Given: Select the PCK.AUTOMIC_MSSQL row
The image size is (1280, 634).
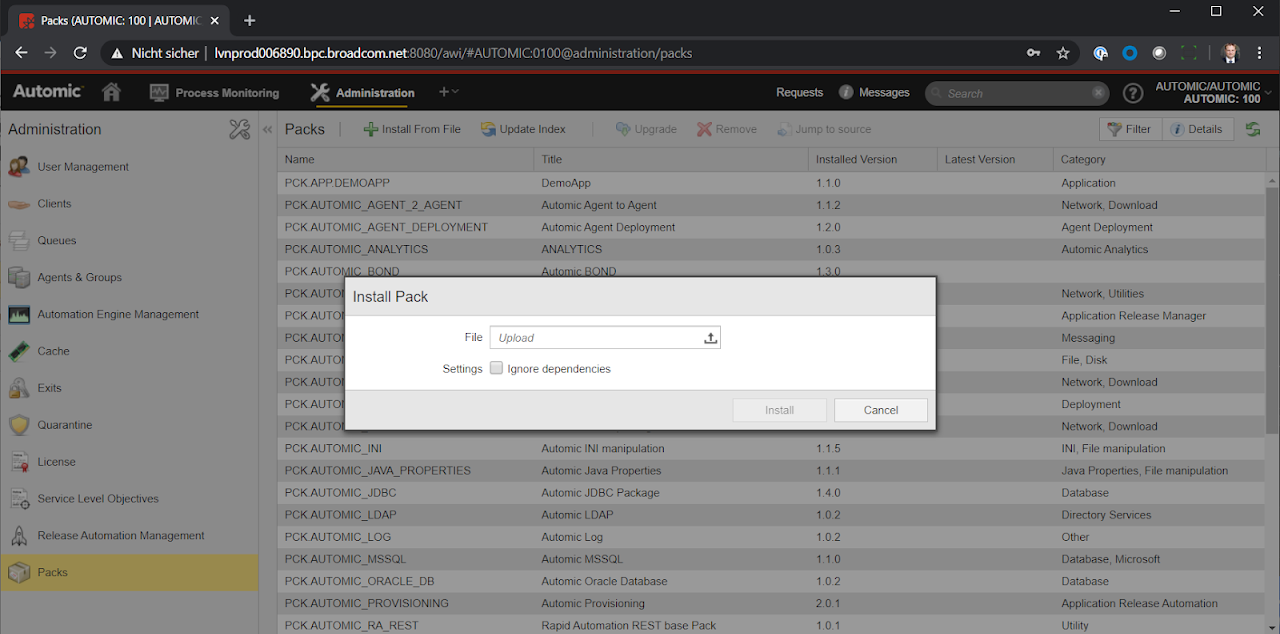Looking at the screenshot, I should pos(772,559).
